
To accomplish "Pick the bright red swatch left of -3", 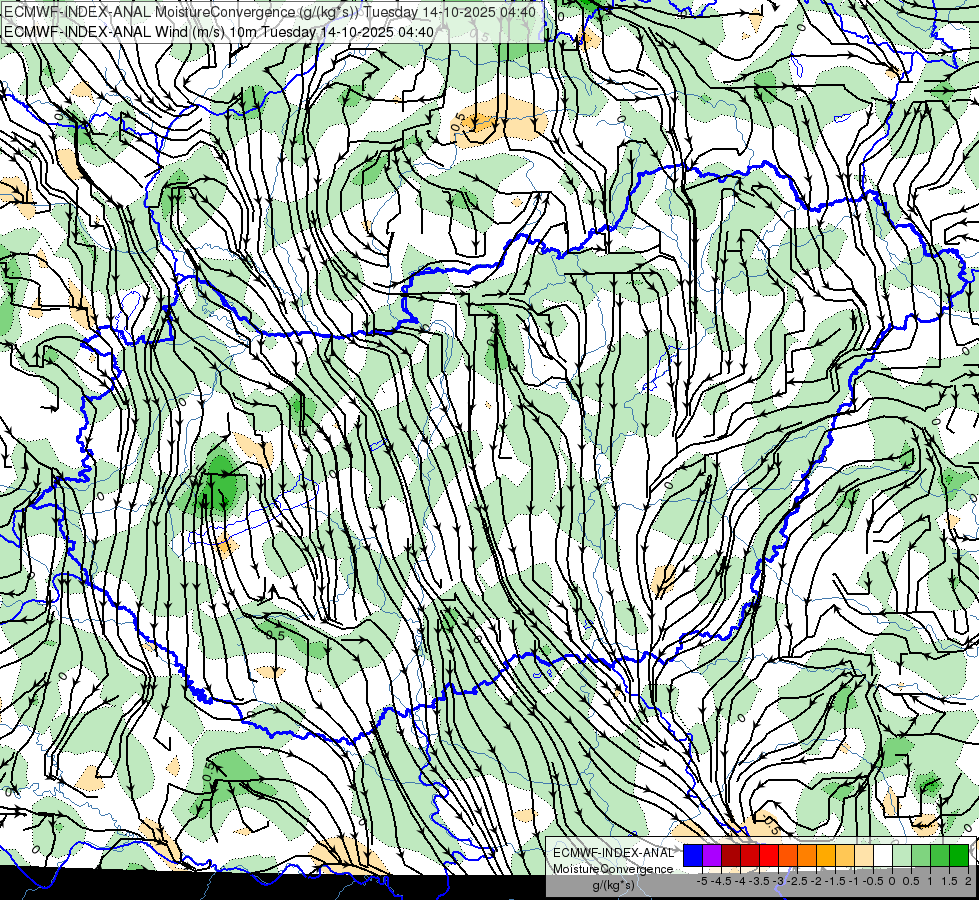I will 769,855.
